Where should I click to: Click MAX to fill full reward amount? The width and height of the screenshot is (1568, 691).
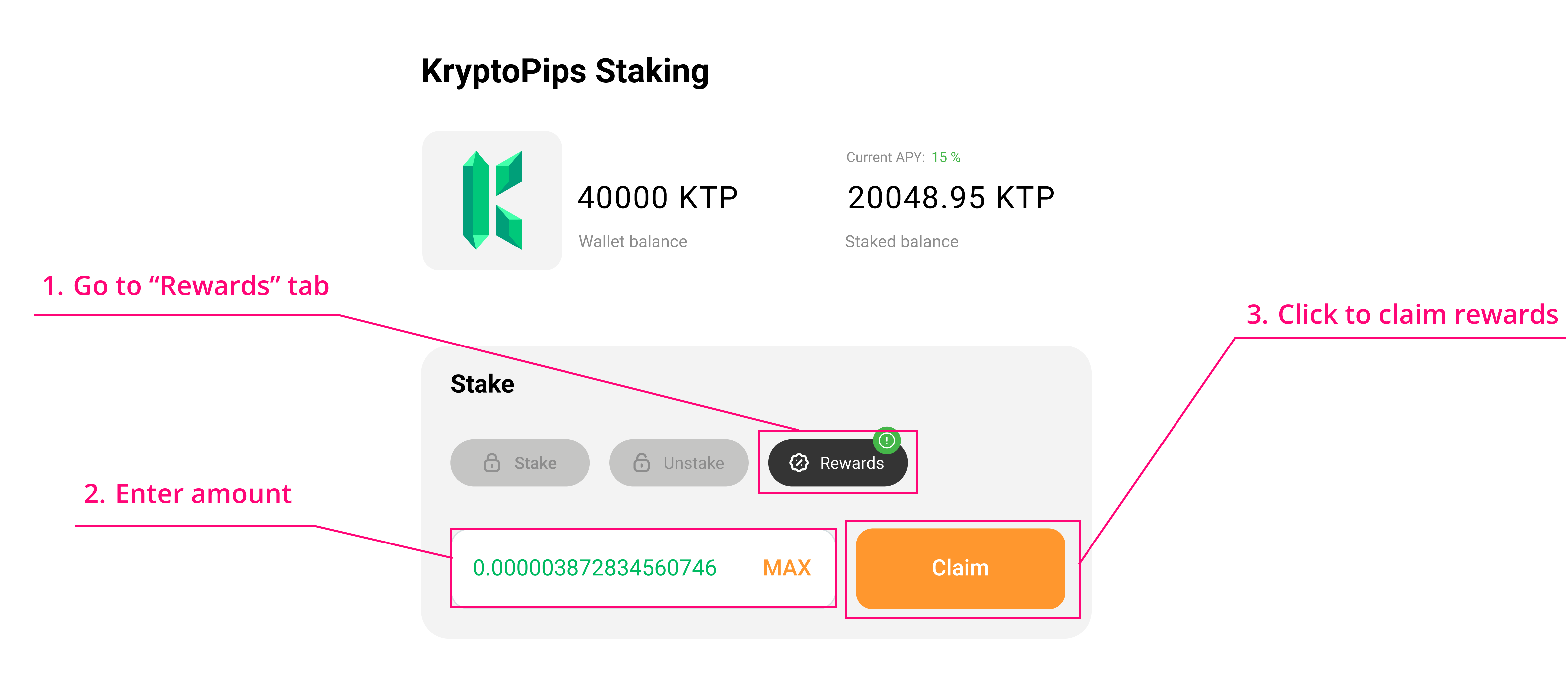[x=786, y=568]
